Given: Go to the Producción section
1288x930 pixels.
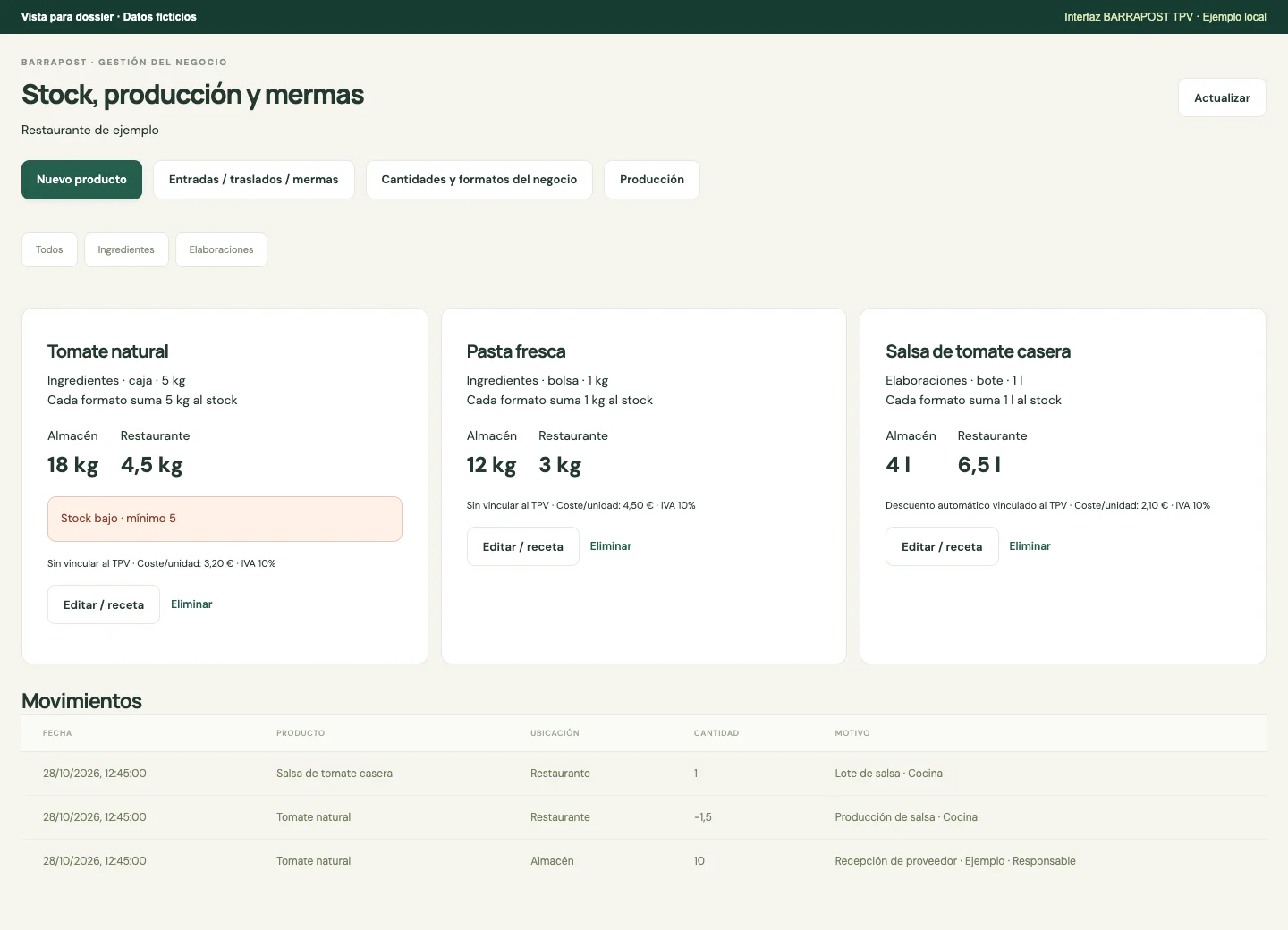Looking at the screenshot, I should 652,180.
